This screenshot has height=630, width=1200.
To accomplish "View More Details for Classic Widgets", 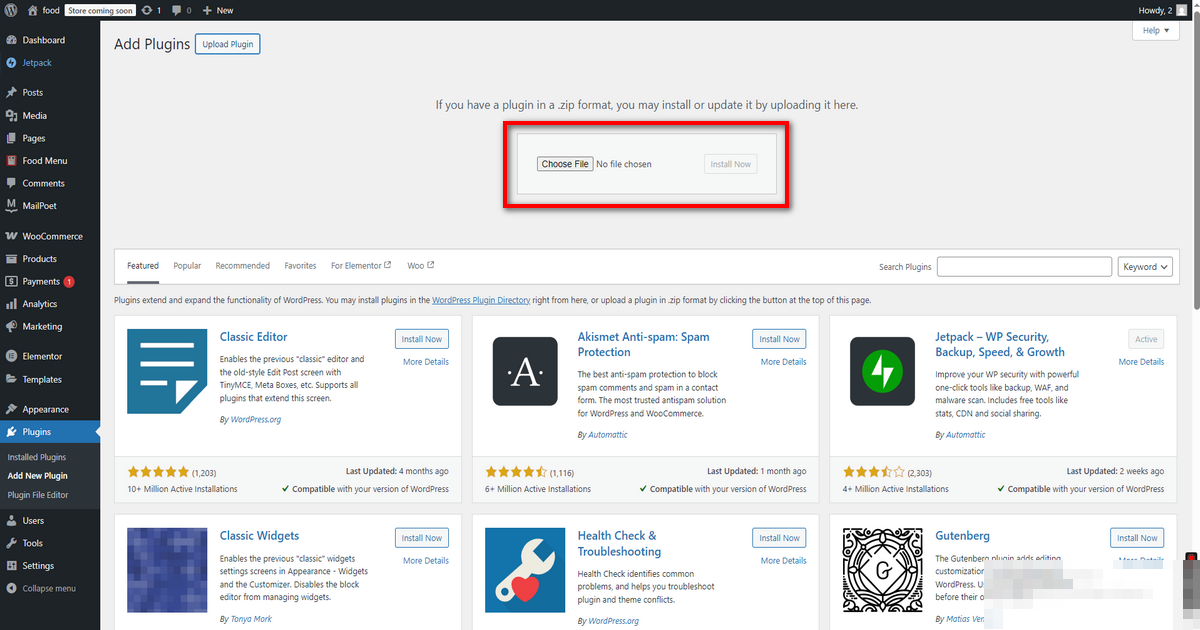I will click(x=426, y=561).
